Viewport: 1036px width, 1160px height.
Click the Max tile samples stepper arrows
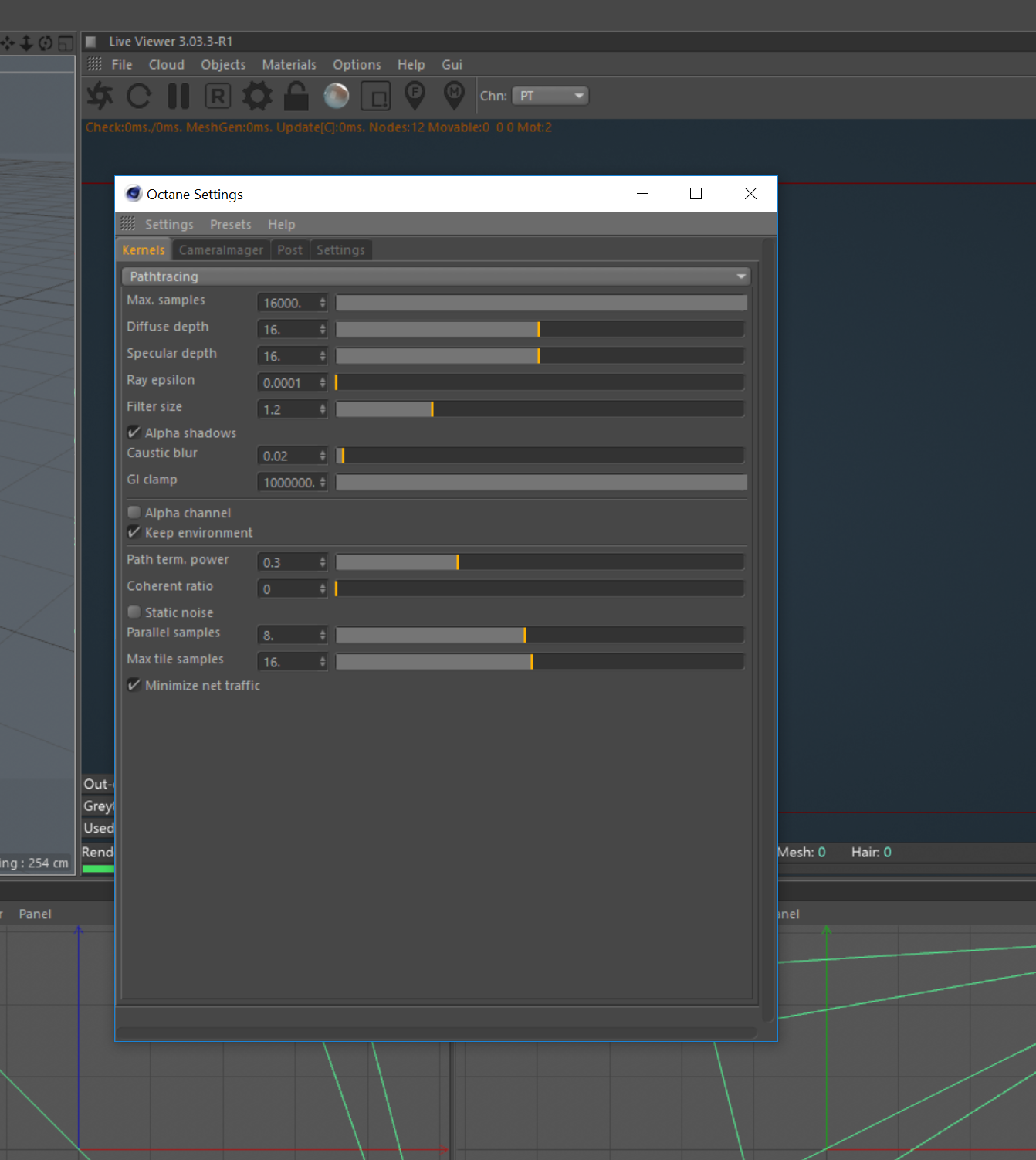[323, 662]
